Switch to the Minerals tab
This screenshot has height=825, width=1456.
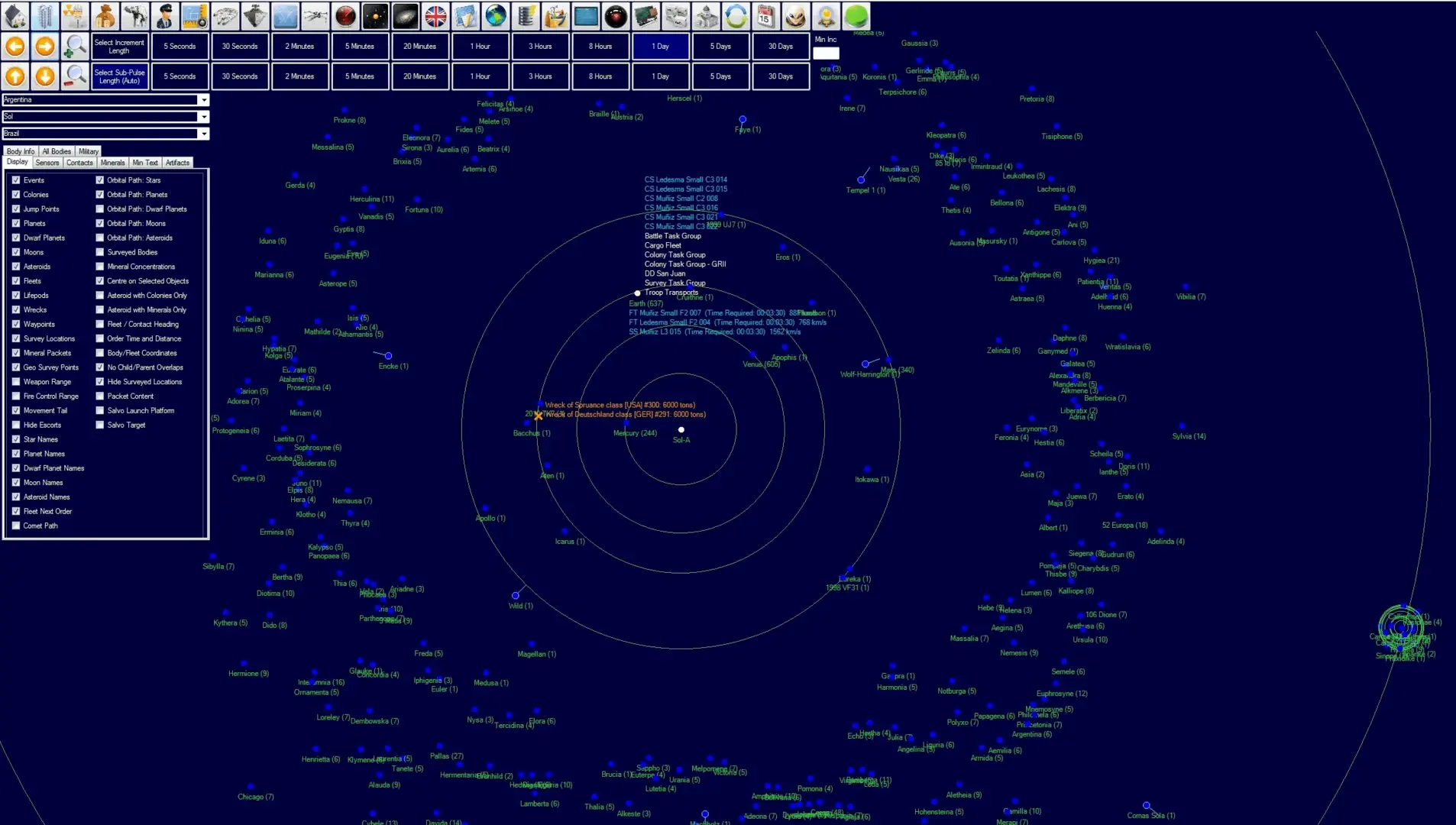point(112,163)
